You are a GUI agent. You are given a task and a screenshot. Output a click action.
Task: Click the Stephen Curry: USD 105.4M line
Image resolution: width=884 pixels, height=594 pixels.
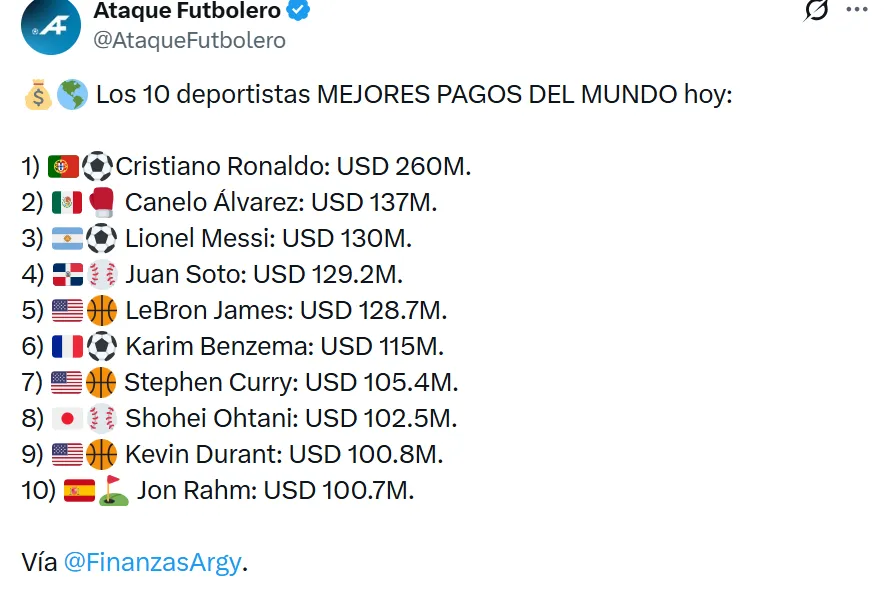290,382
